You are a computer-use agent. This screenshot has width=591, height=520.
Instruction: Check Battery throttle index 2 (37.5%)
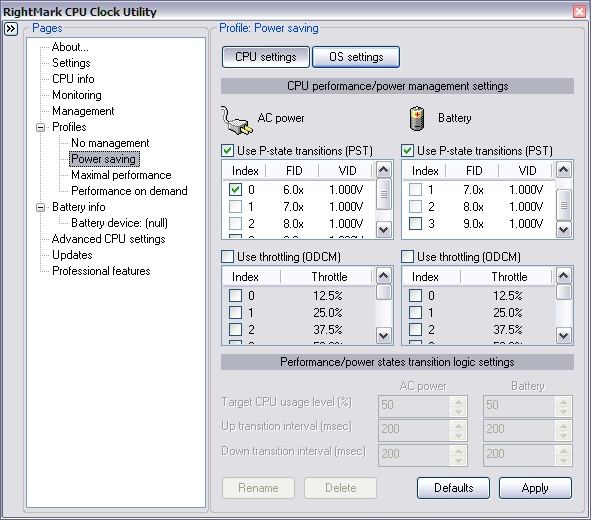click(415, 330)
